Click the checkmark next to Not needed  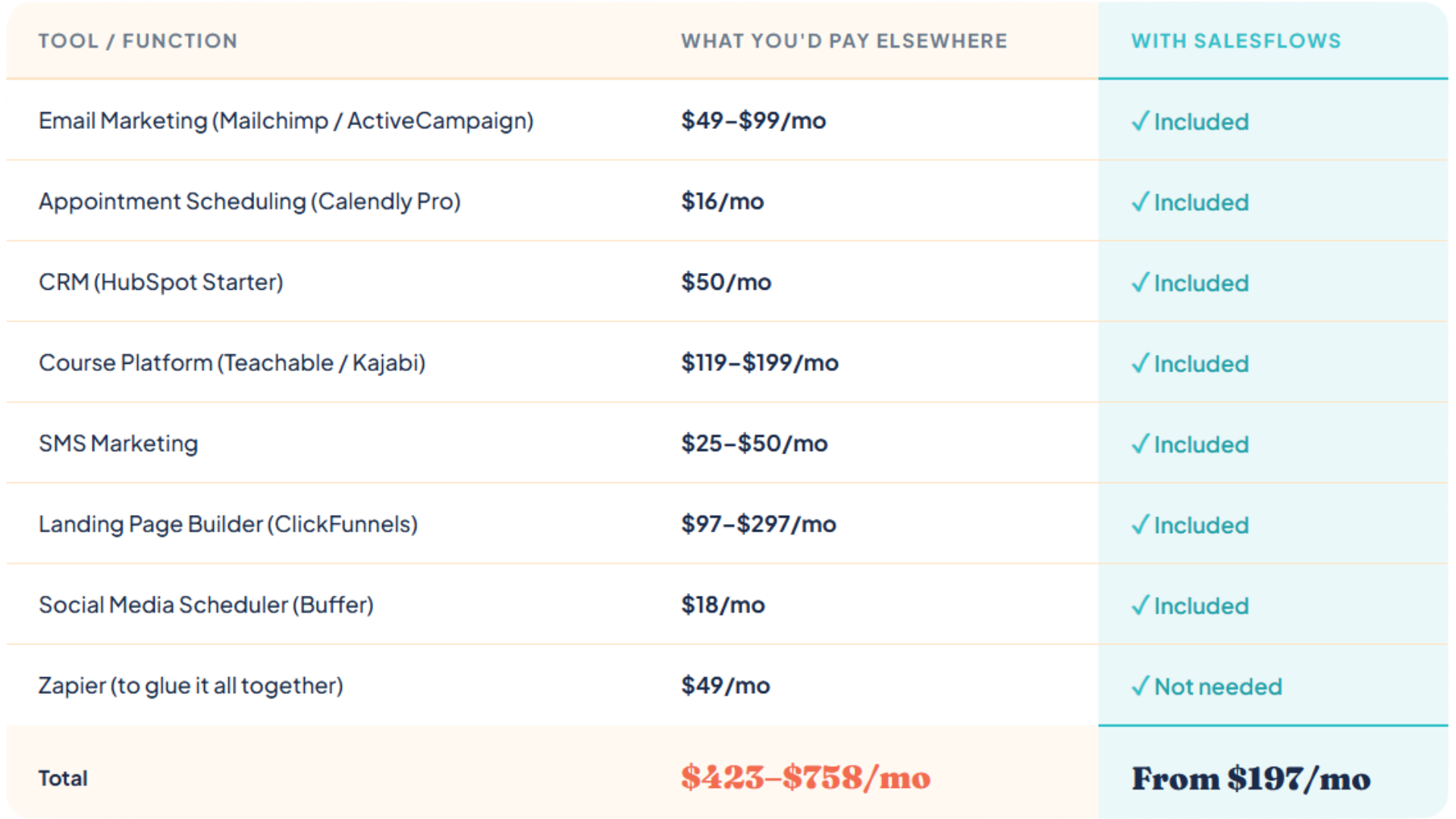click(1140, 686)
